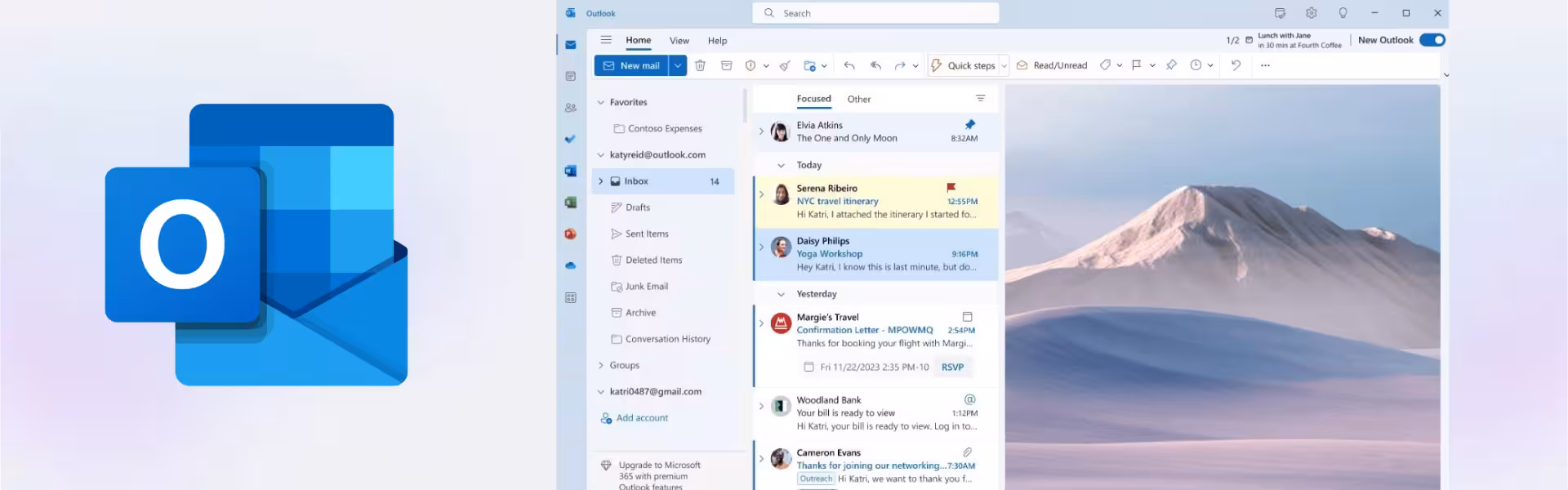
Task: Open the more options ellipsis in toolbar
Action: (x=1265, y=65)
